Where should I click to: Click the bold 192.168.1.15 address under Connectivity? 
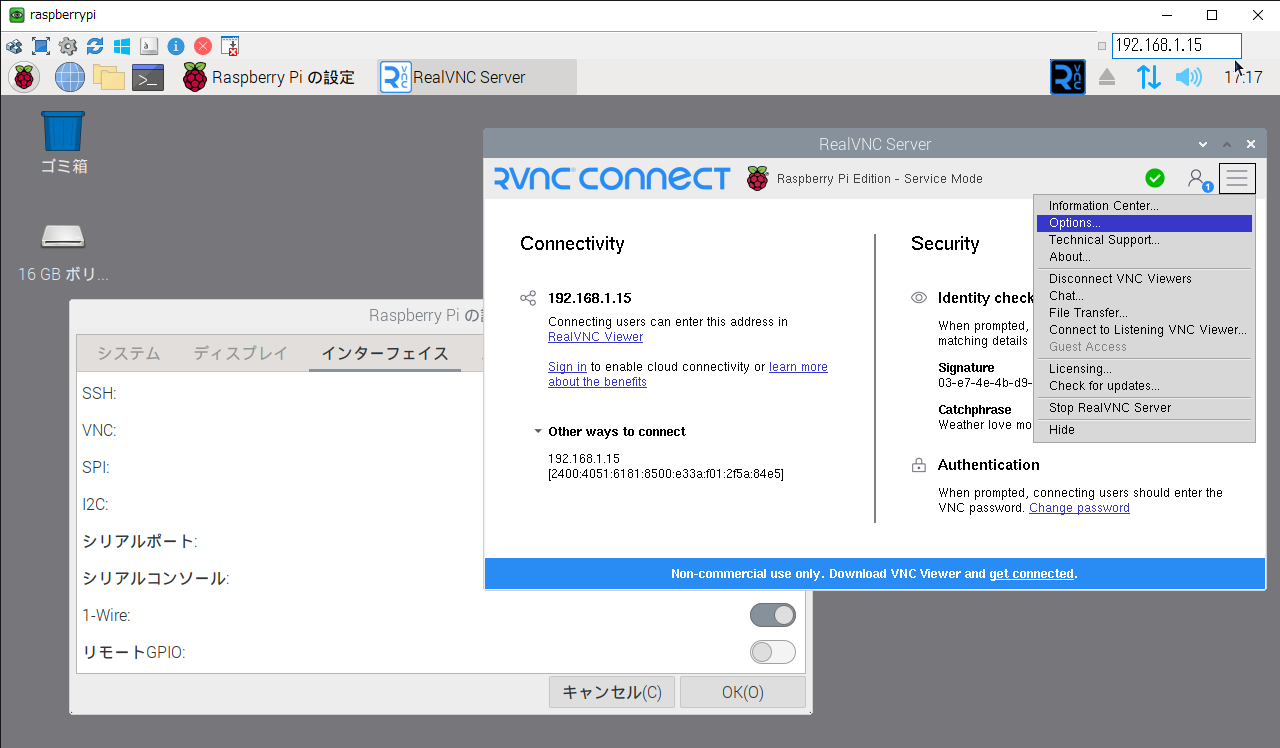point(590,298)
